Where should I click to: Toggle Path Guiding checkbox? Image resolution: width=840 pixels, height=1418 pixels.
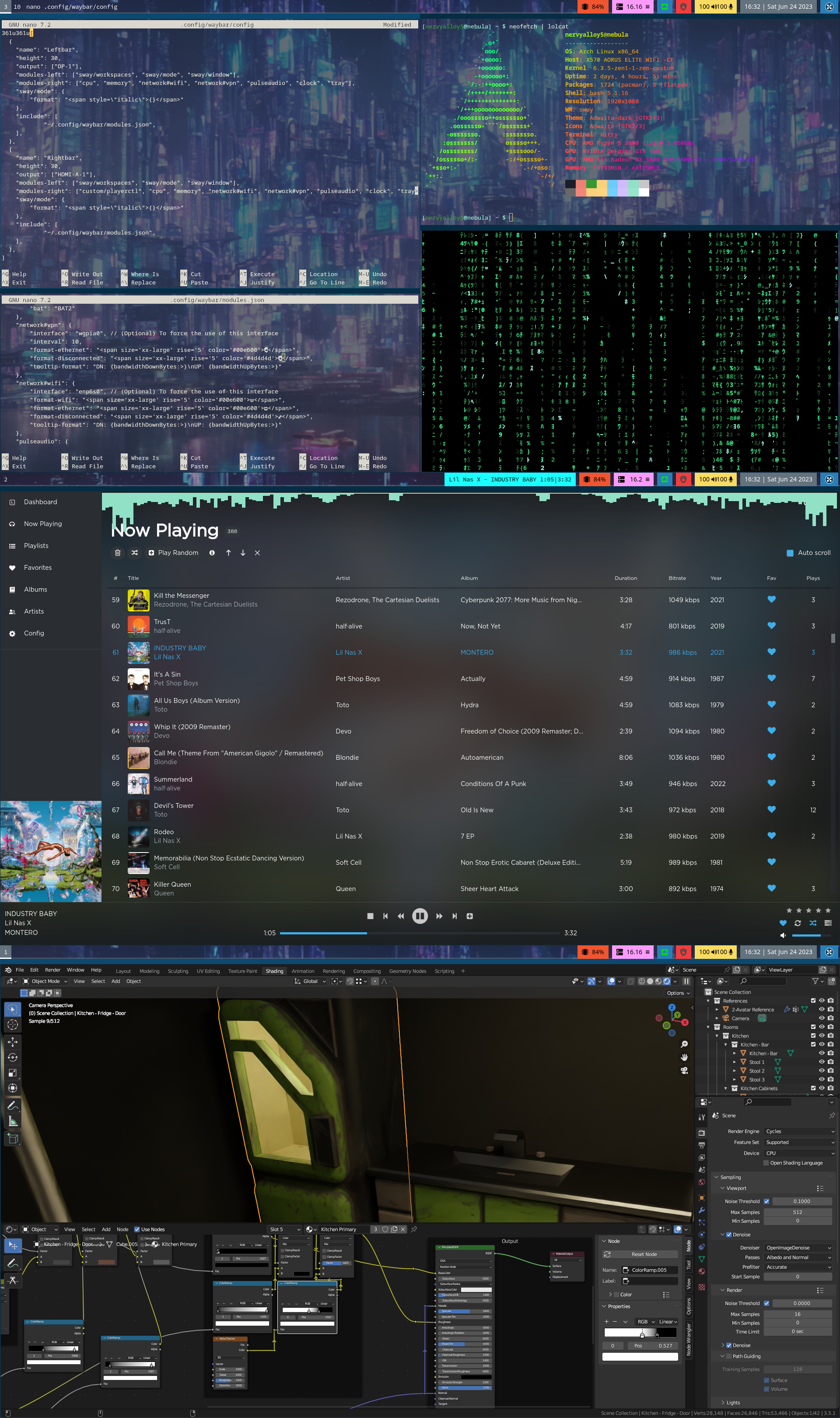coord(729,1356)
